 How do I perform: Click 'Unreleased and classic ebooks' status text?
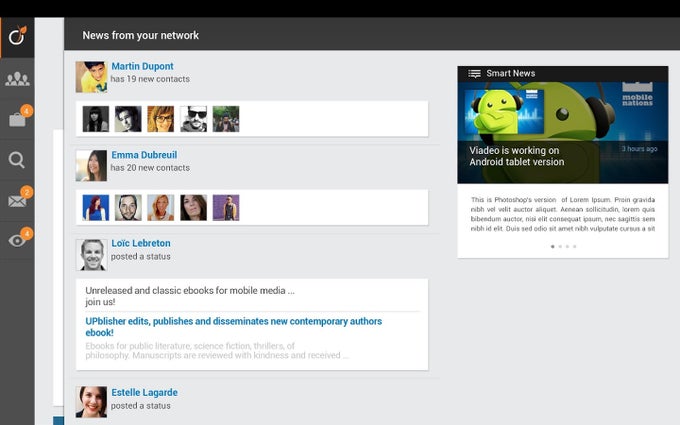[x=190, y=296]
